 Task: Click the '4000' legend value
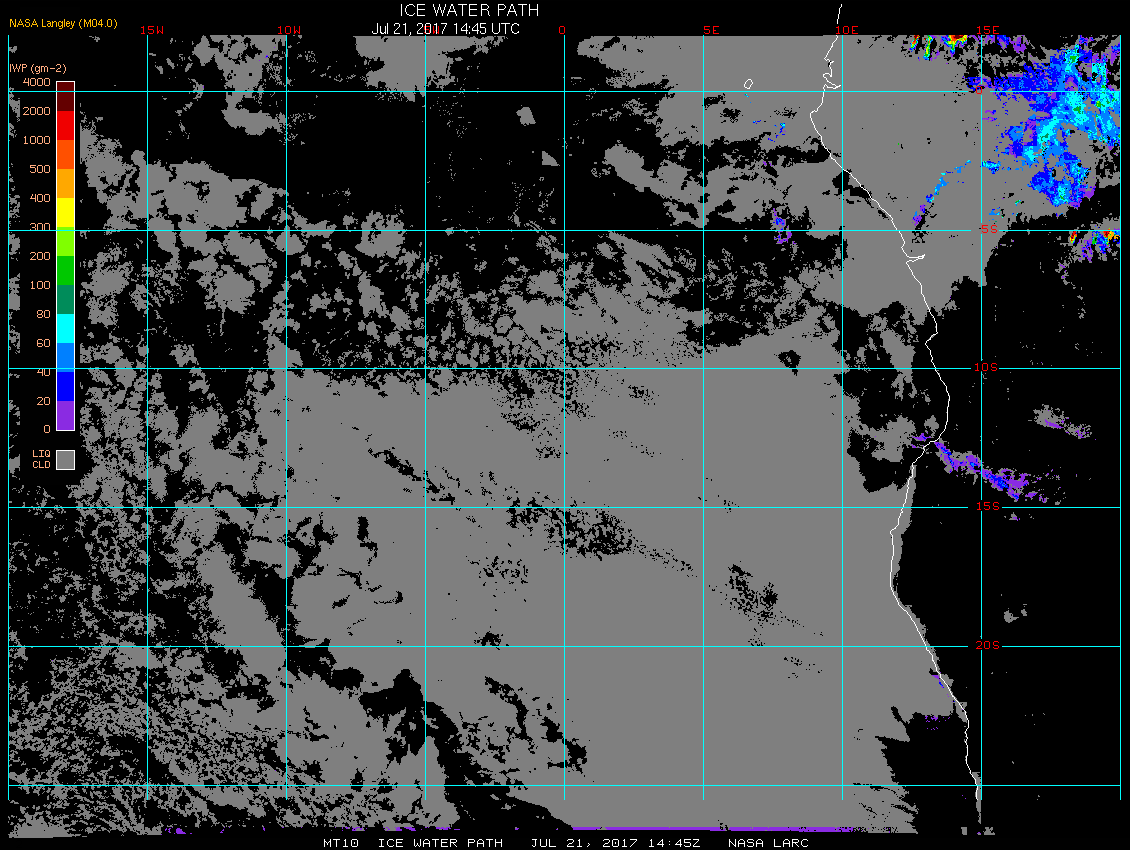(37, 82)
